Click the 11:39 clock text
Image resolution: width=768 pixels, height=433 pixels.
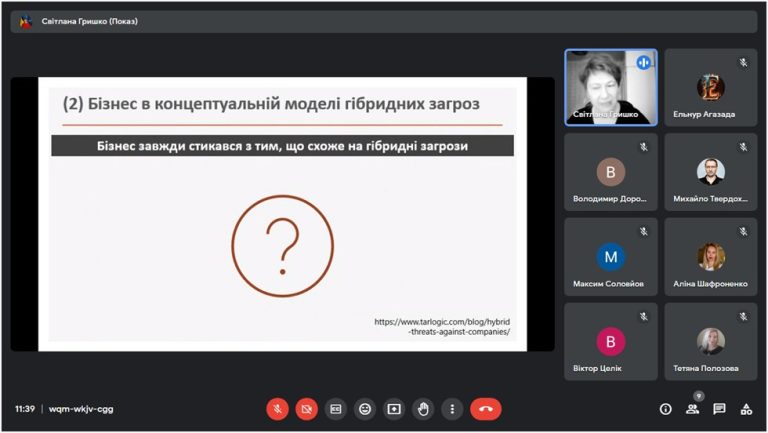[24, 409]
